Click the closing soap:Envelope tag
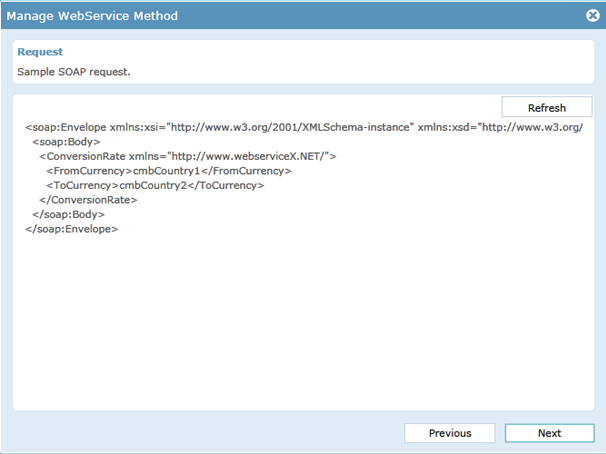The height and width of the screenshot is (454, 606). [x=71, y=229]
